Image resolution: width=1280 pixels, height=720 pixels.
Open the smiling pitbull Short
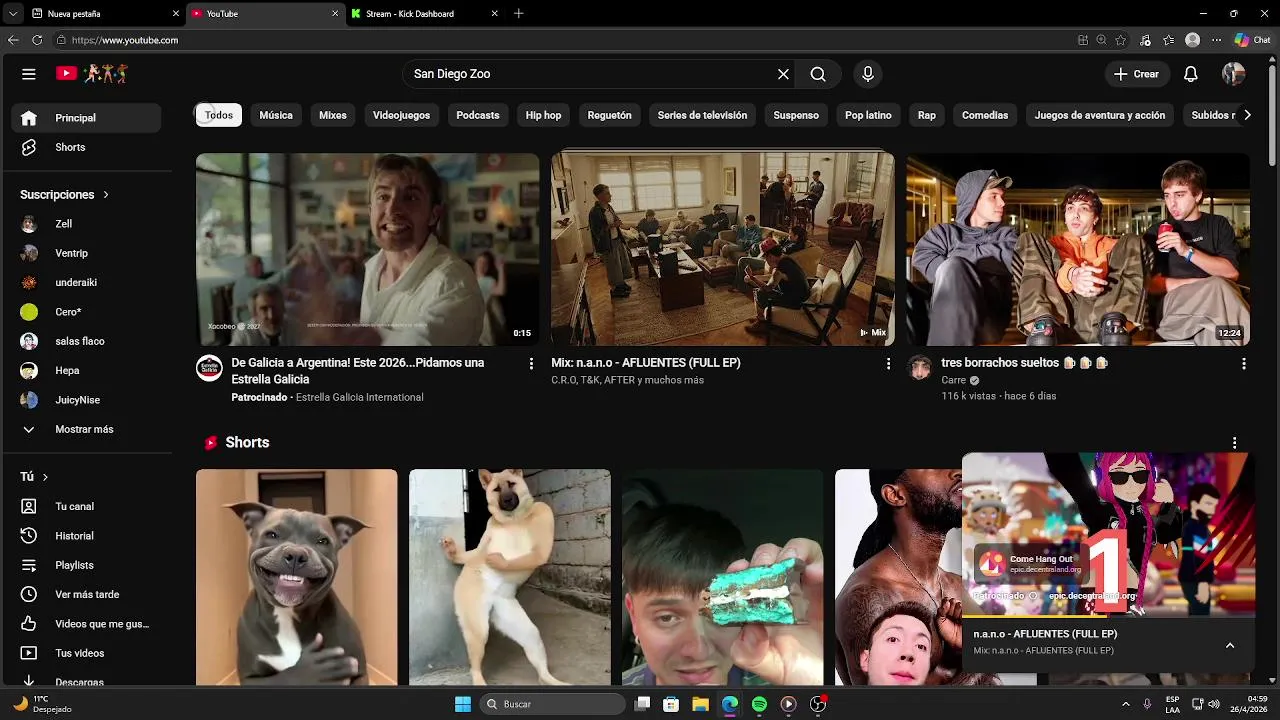click(296, 577)
